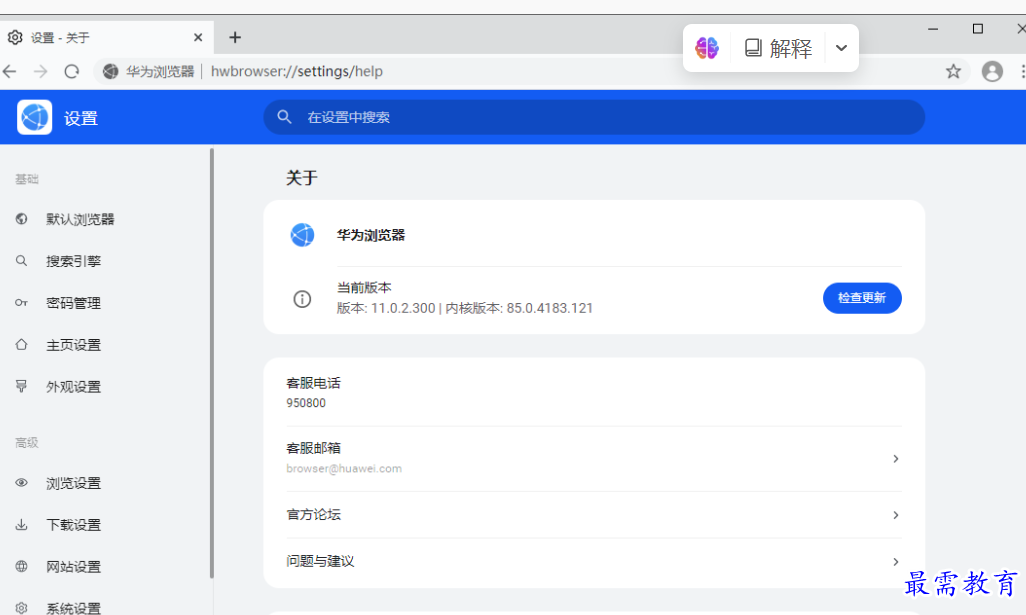The height and width of the screenshot is (615, 1026).
Task: Click the gear icon beside 系统设置
Action: [22, 608]
